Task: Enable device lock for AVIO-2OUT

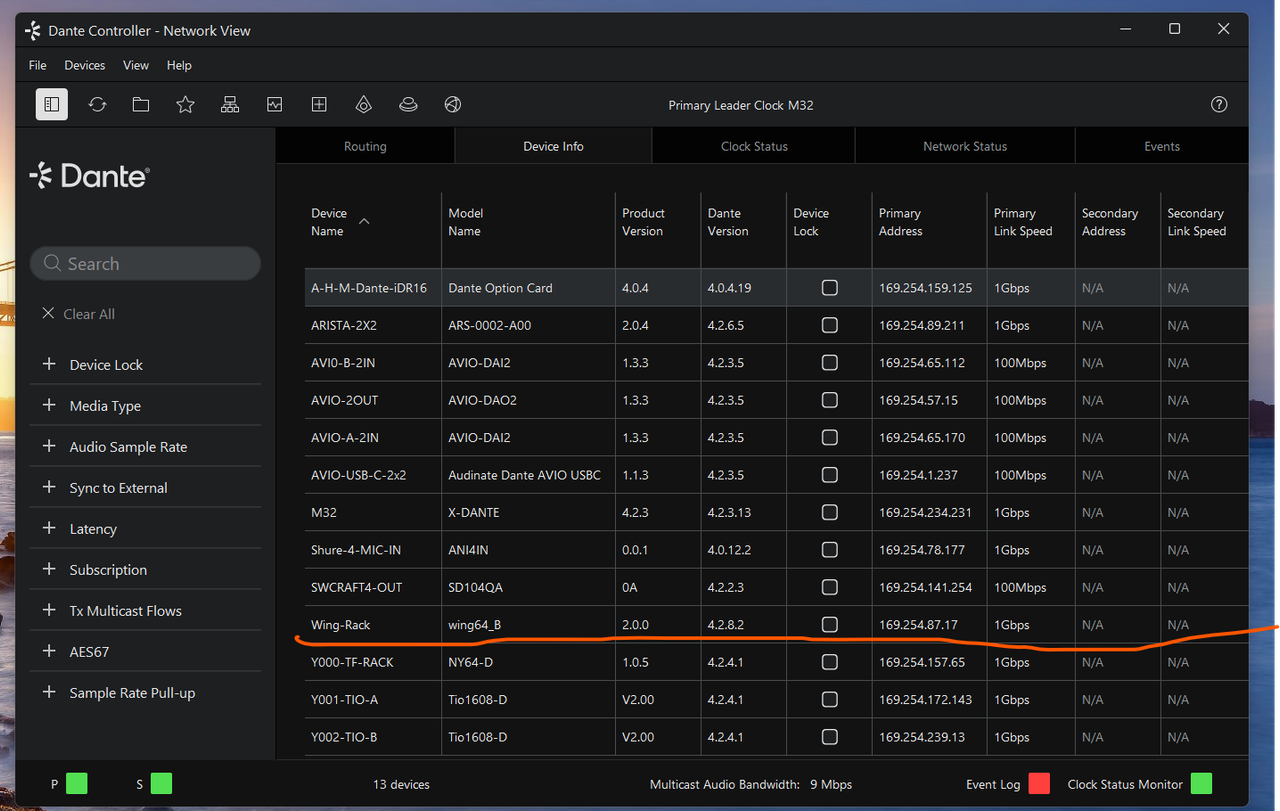Action: (x=829, y=400)
